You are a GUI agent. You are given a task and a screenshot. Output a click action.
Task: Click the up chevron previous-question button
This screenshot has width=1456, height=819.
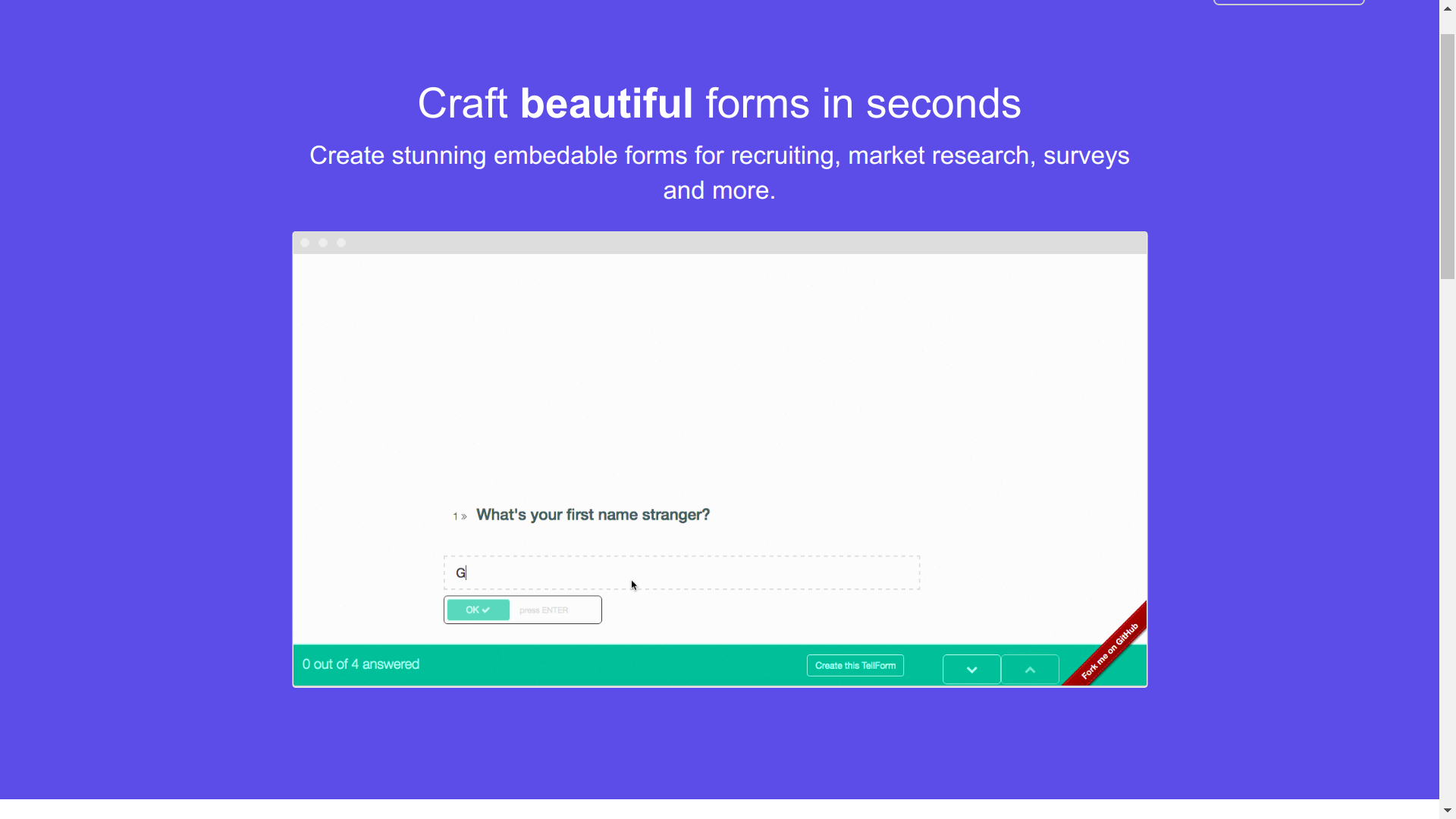1030,670
